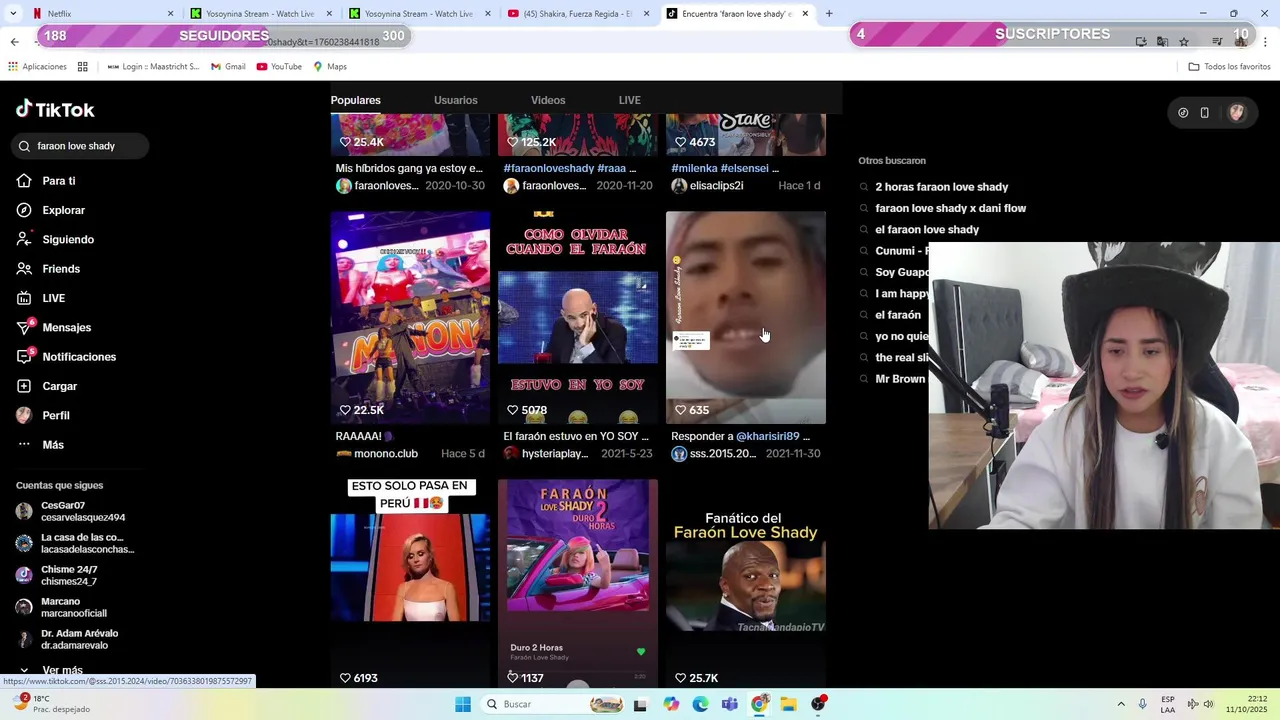Image resolution: width=1280 pixels, height=720 pixels.
Task: Open the 'Fanático del Faraón Love Shady' video
Action: tap(746, 583)
